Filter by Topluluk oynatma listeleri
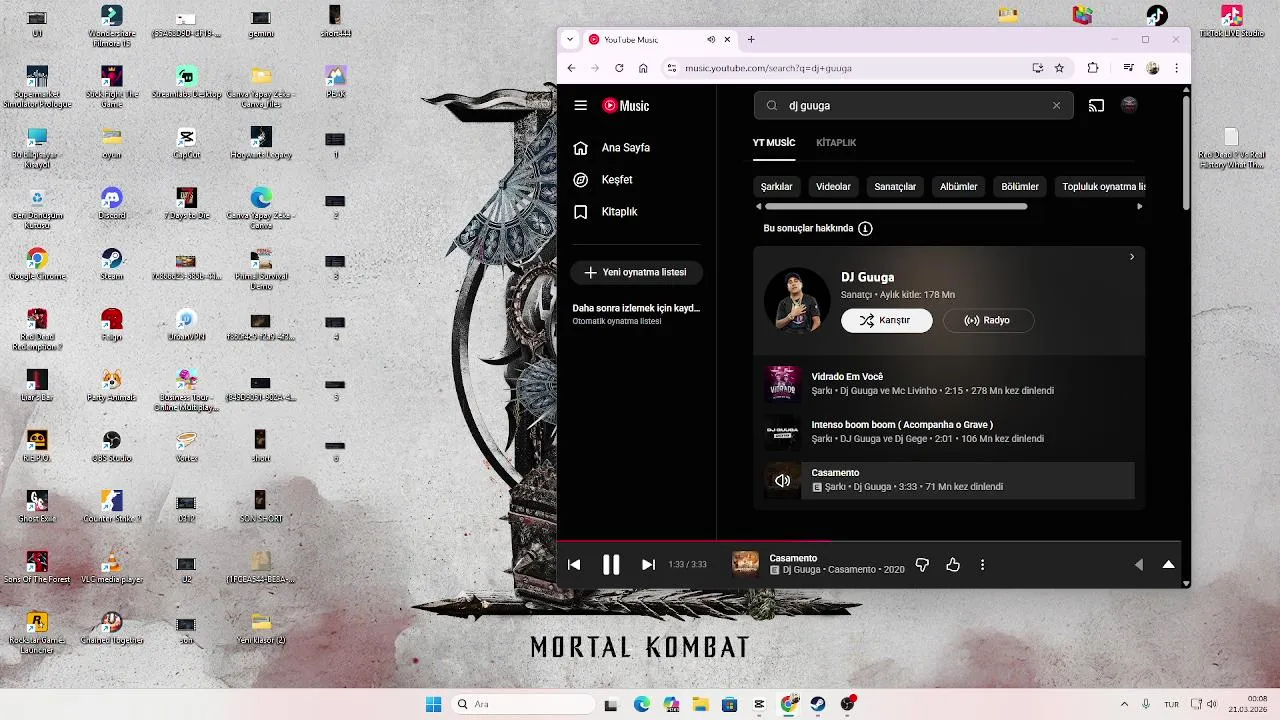 point(1100,187)
